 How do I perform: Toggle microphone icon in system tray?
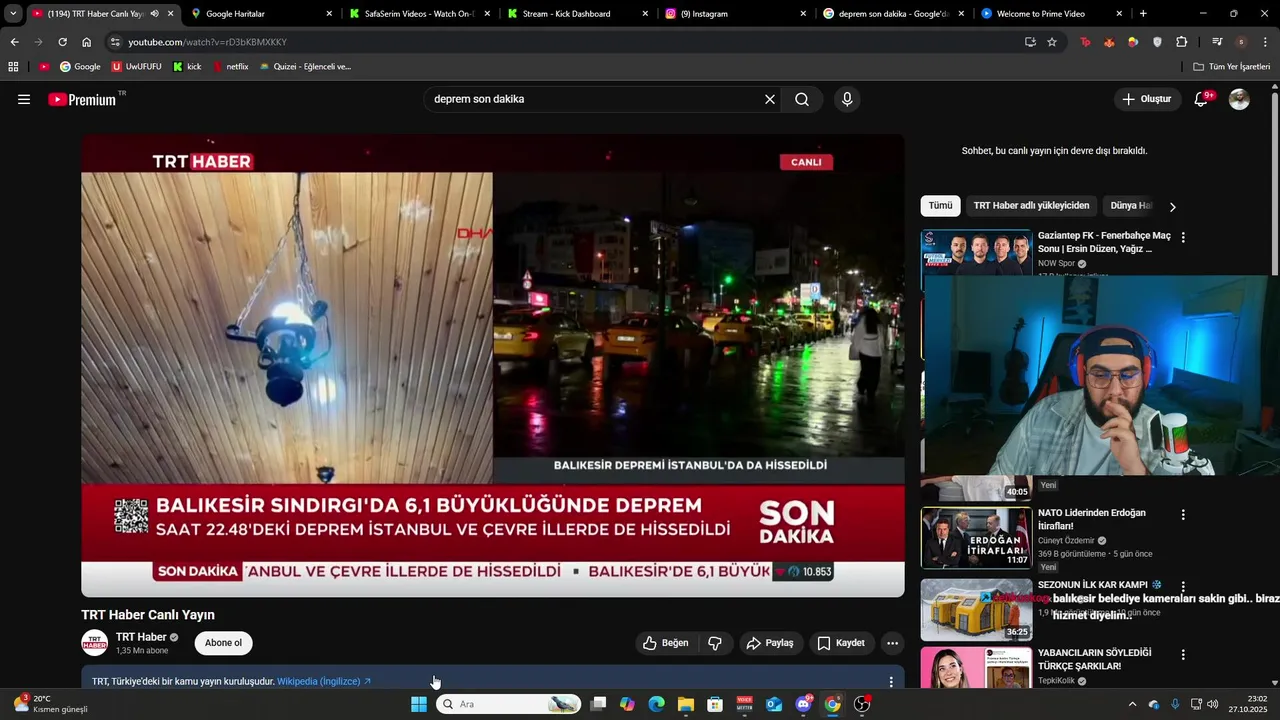[x=1175, y=704]
